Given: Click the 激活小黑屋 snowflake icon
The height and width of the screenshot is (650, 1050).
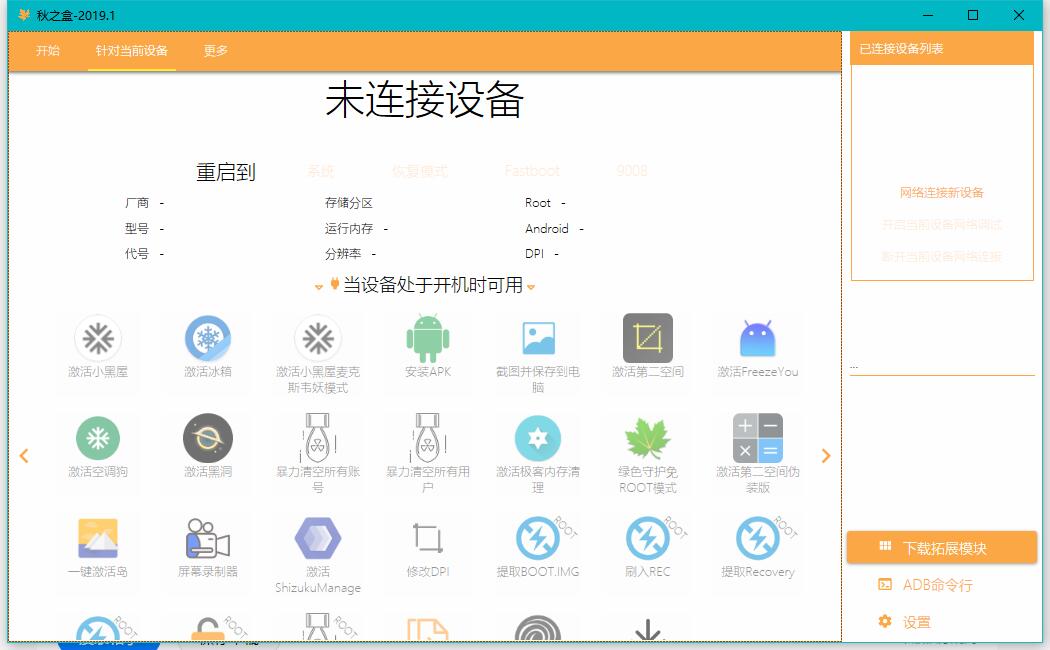Looking at the screenshot, I should coord(98,338).
